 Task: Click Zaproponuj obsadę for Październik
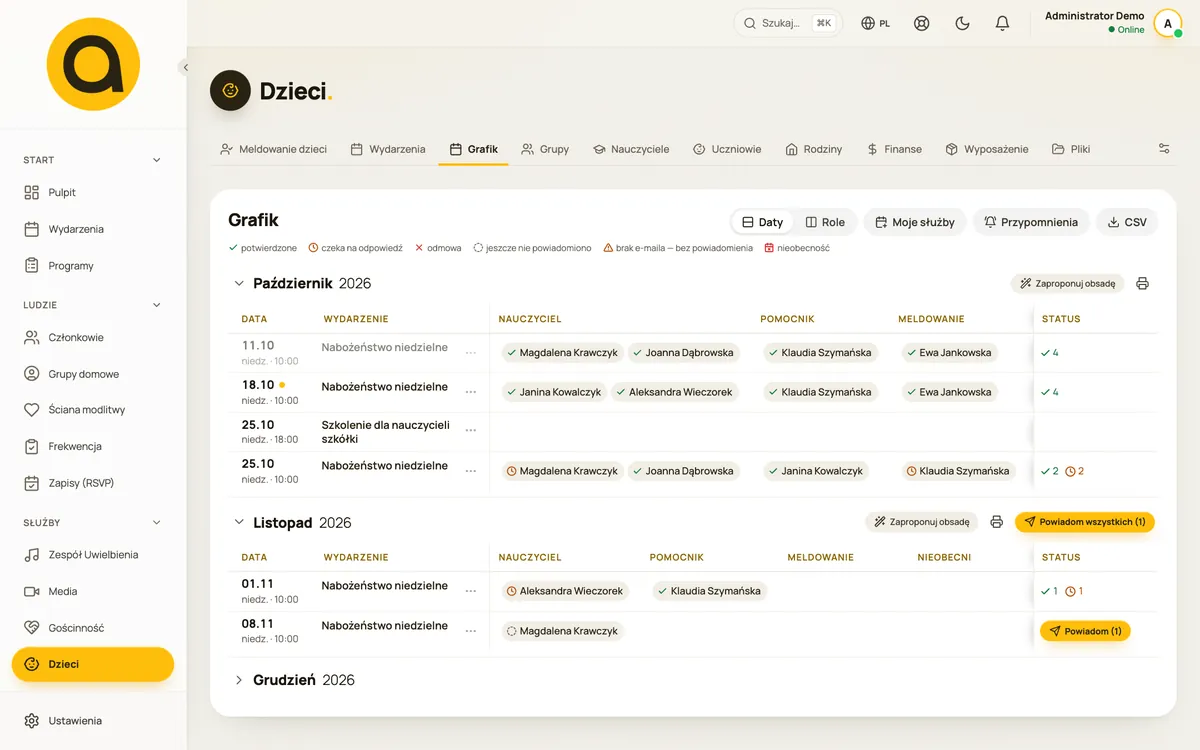point(1067,284)
